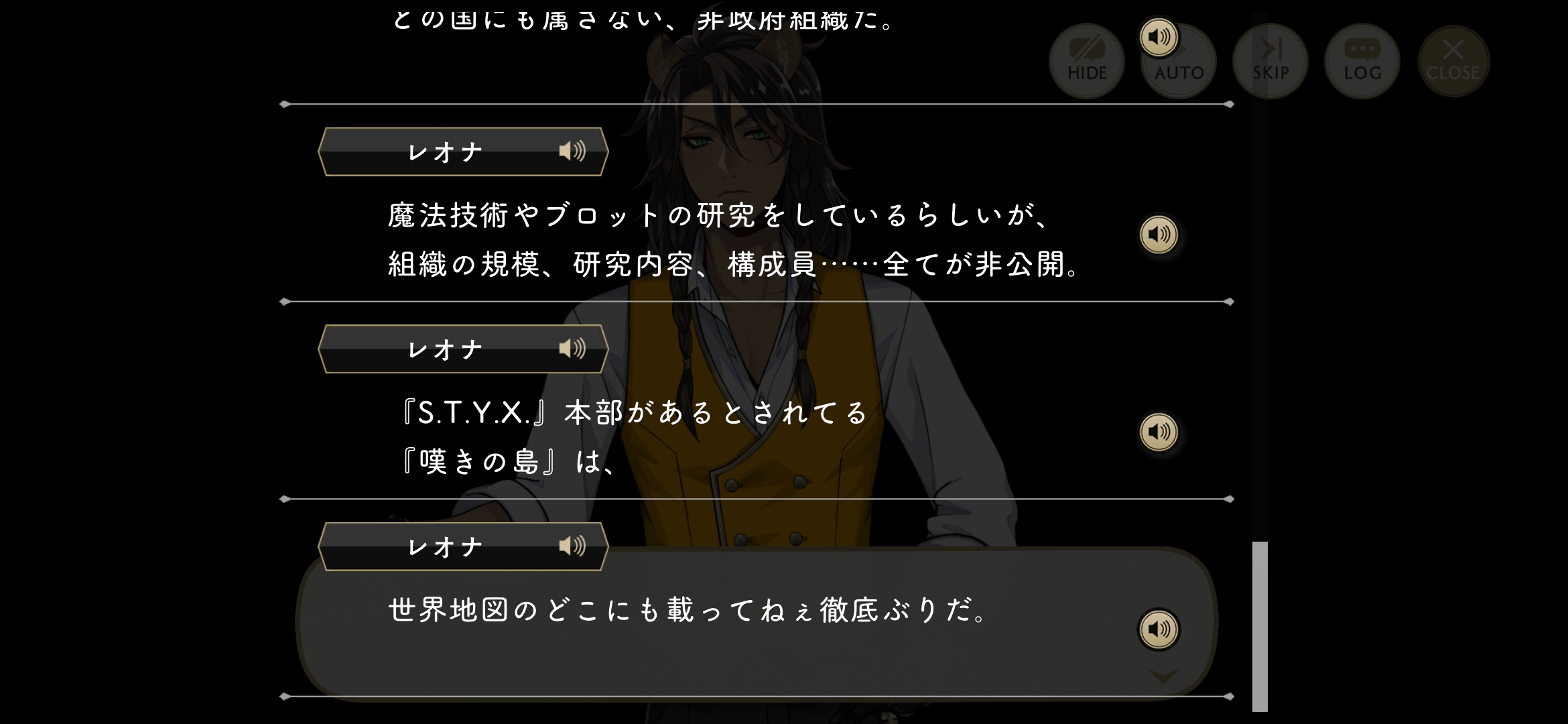1568x724 pixels.
Task: Tap speaker icon in second レオナ name tag
Action: [x=572, y=348]
